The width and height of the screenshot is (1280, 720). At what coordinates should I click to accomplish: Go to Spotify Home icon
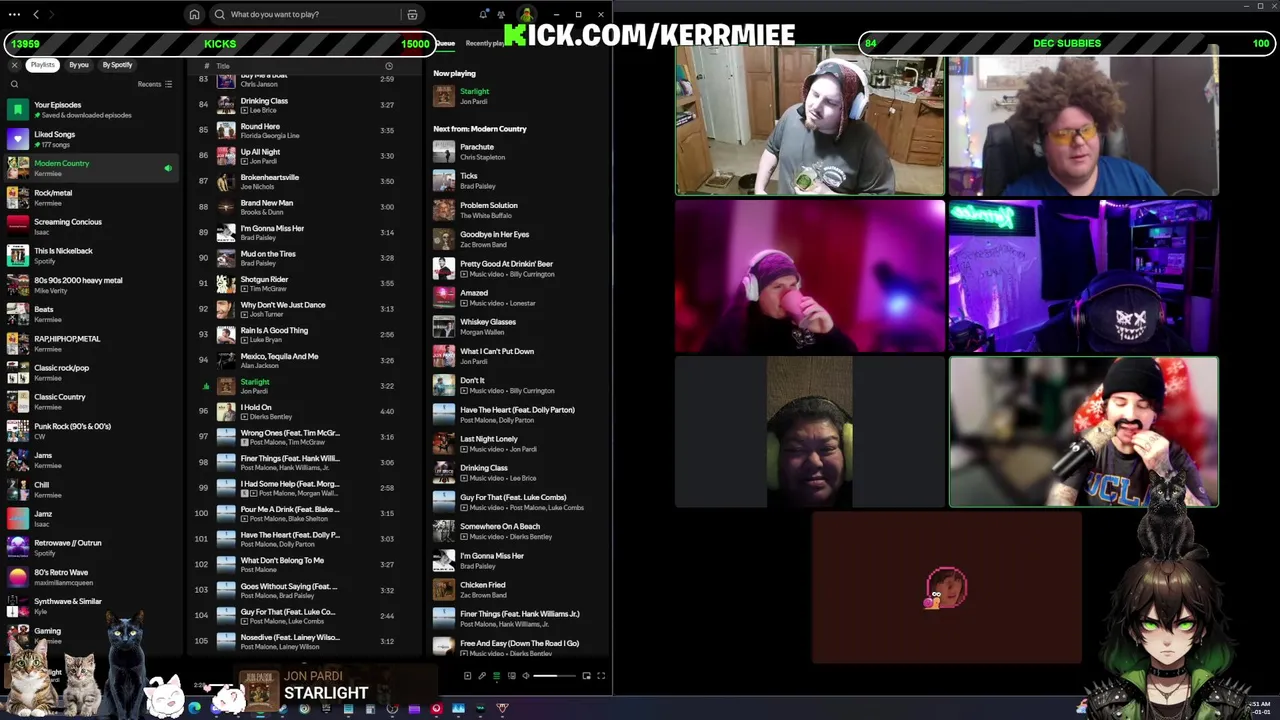[x=194, y=15]
